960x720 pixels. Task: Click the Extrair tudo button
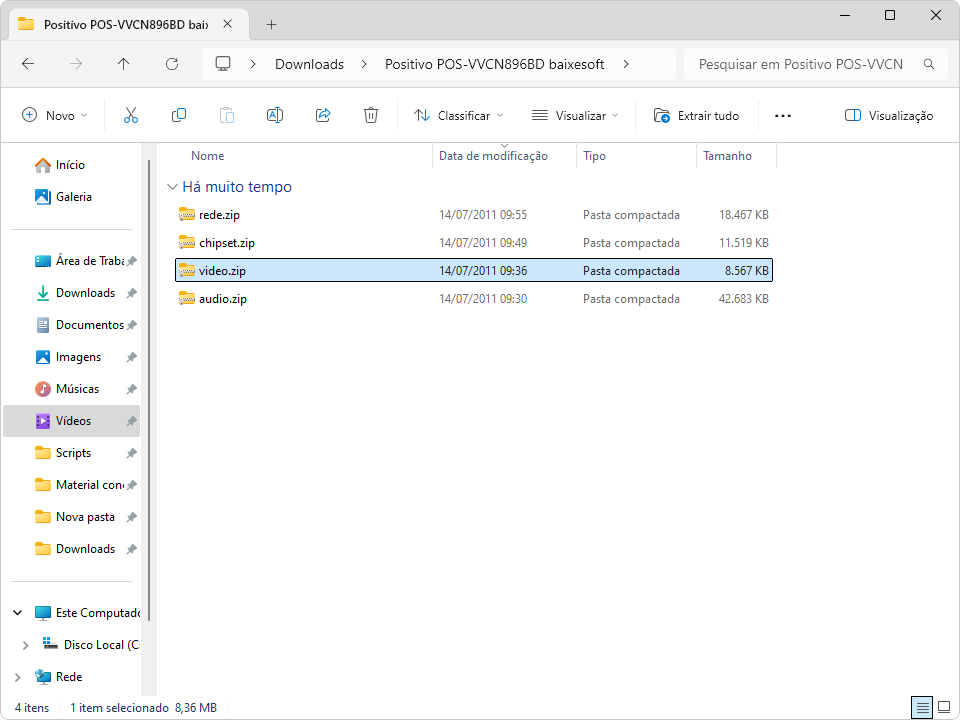[697, 115]
